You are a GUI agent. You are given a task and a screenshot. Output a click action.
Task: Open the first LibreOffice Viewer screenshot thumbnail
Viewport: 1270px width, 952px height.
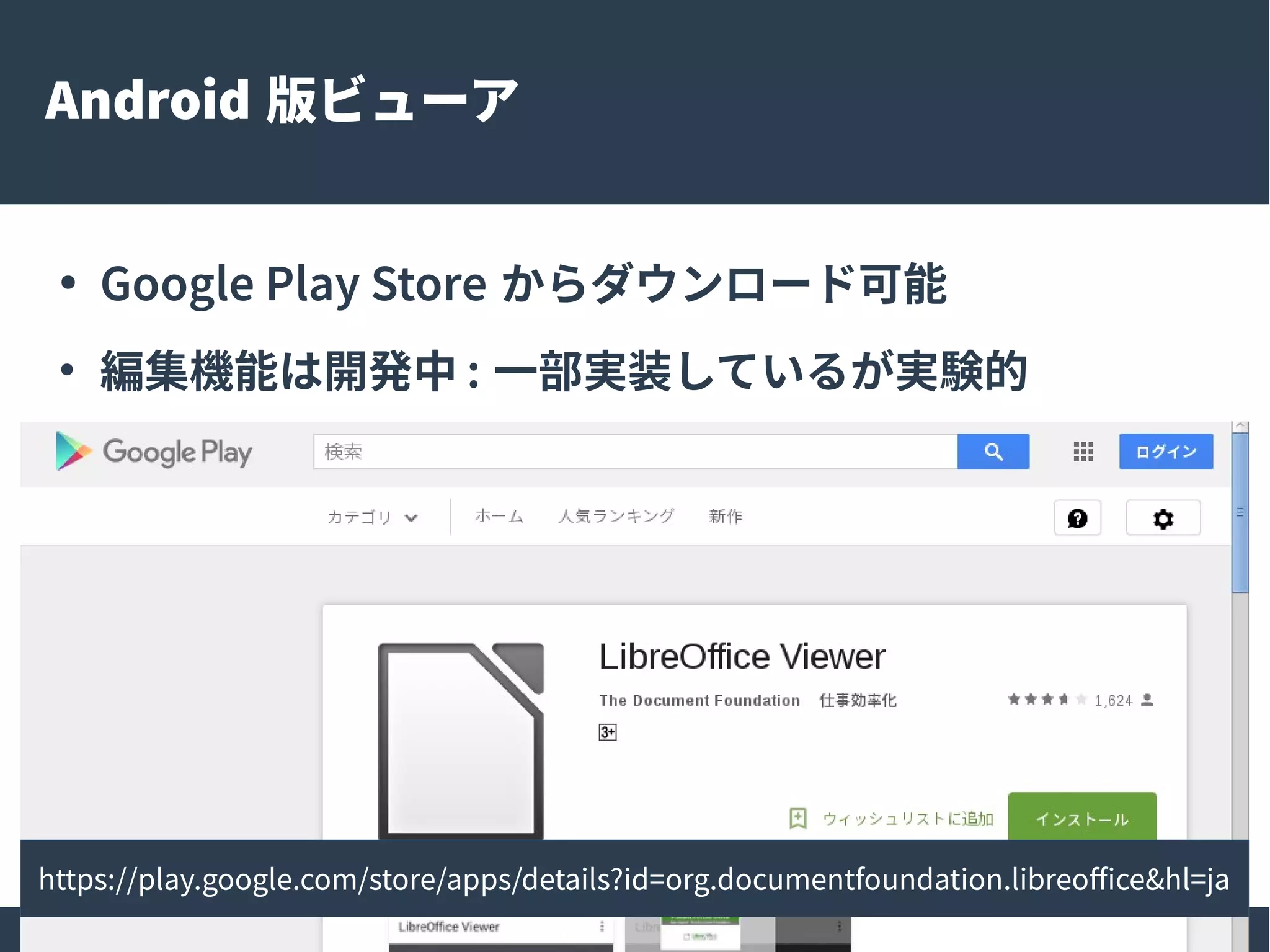[x=501, y=934]
